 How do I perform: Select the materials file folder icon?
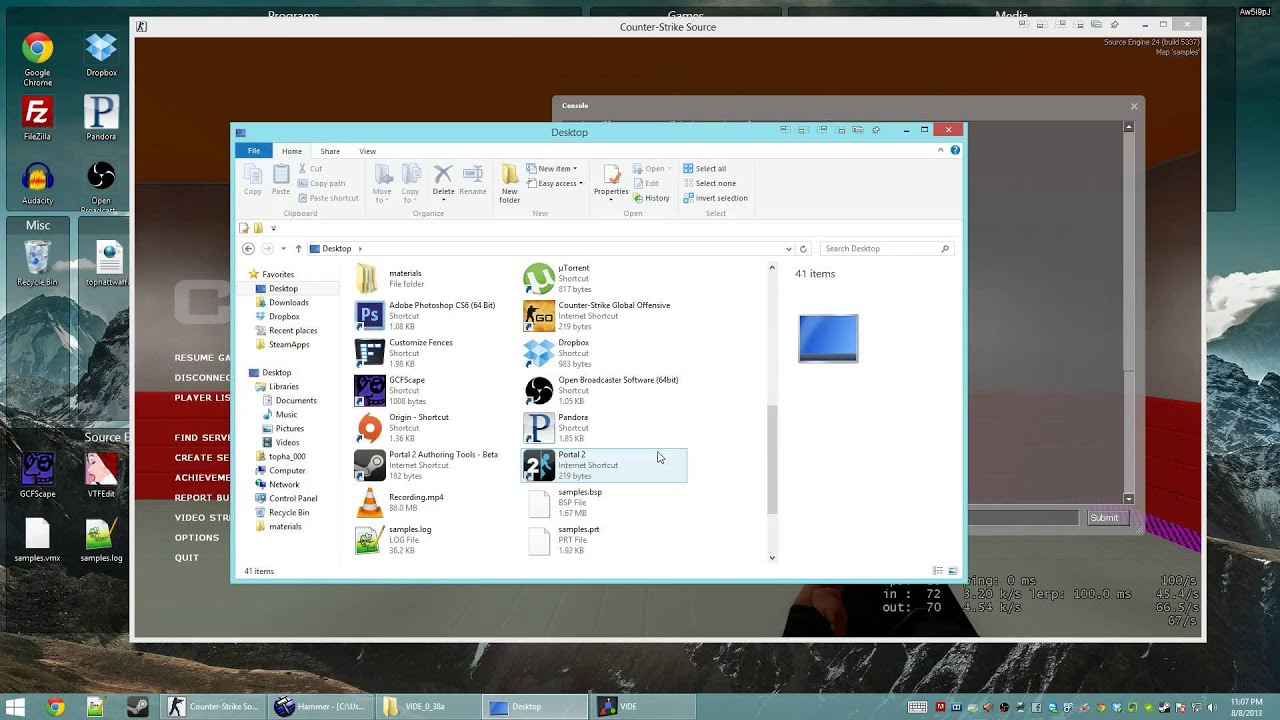click(370, 279)
